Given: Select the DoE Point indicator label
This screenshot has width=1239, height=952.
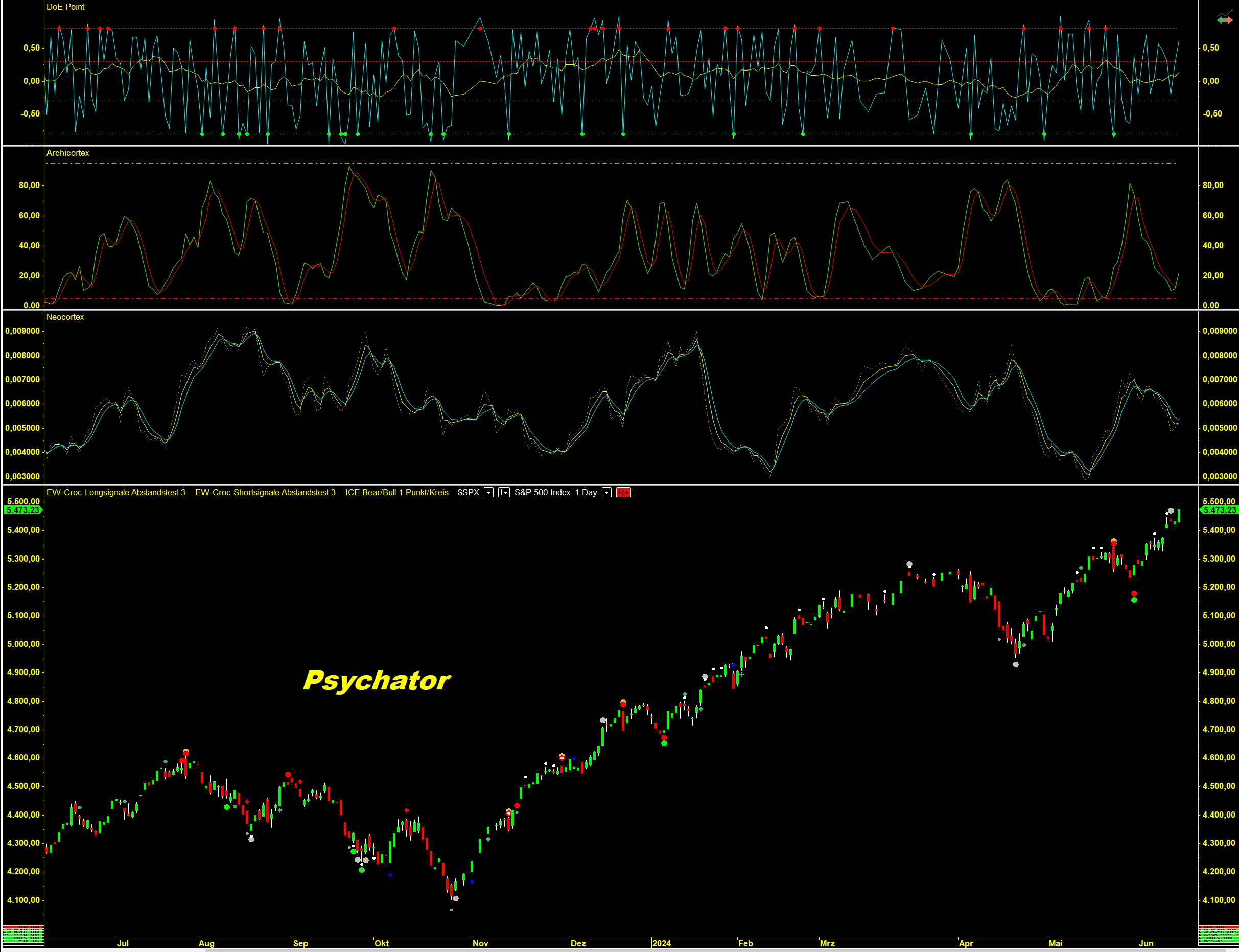Looking at the screenshot, I should click(x=65, y=7).
